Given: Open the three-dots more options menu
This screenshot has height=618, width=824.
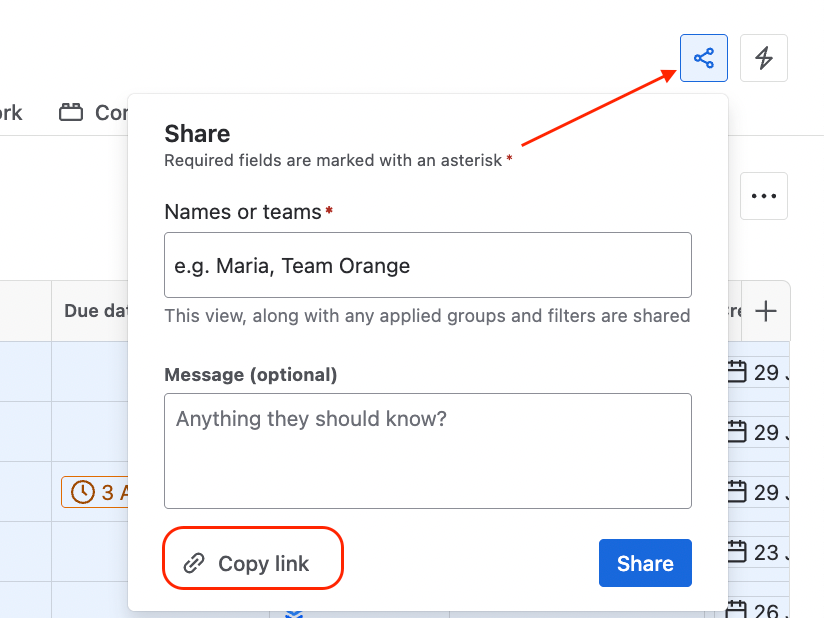Looking at the screenshot, I should point(764,196).
